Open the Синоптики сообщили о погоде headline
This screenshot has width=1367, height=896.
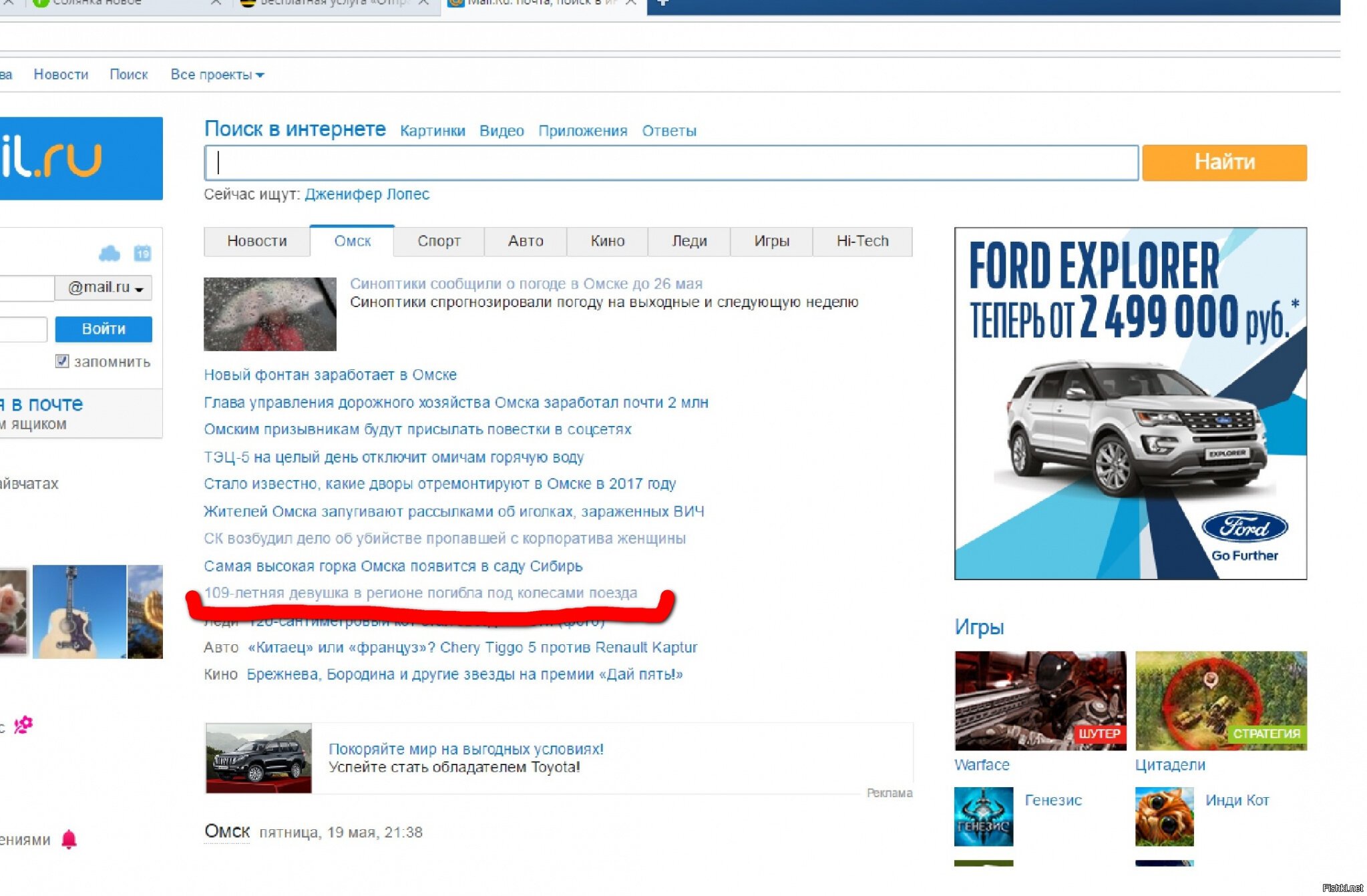click(x=526, y=284)
